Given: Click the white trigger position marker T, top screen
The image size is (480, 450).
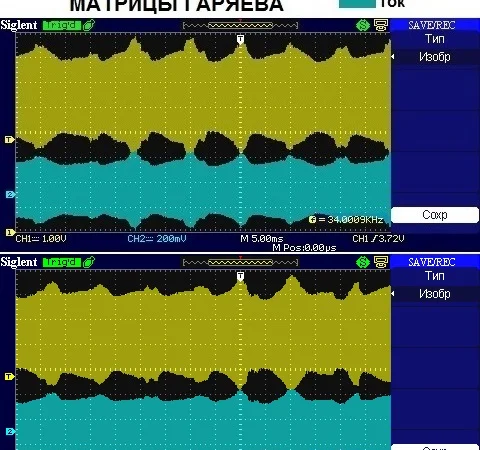Looking at the screenshot, I should [240, 40].
